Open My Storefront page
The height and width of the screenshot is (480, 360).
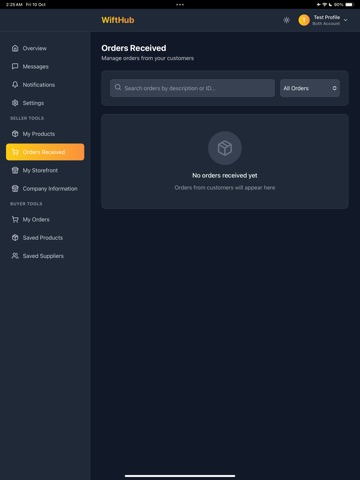pos(45,170)
